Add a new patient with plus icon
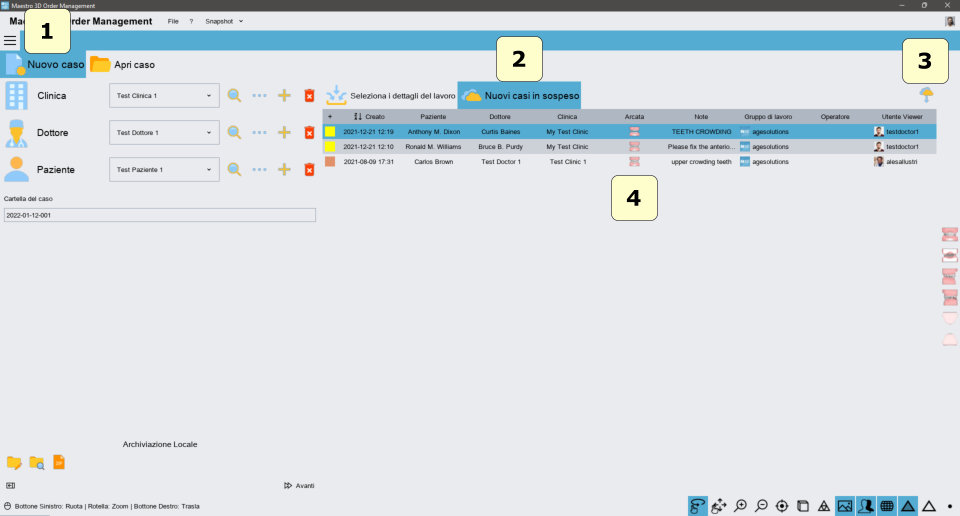This screenshot has width=960, height=516. pos(284,170)
